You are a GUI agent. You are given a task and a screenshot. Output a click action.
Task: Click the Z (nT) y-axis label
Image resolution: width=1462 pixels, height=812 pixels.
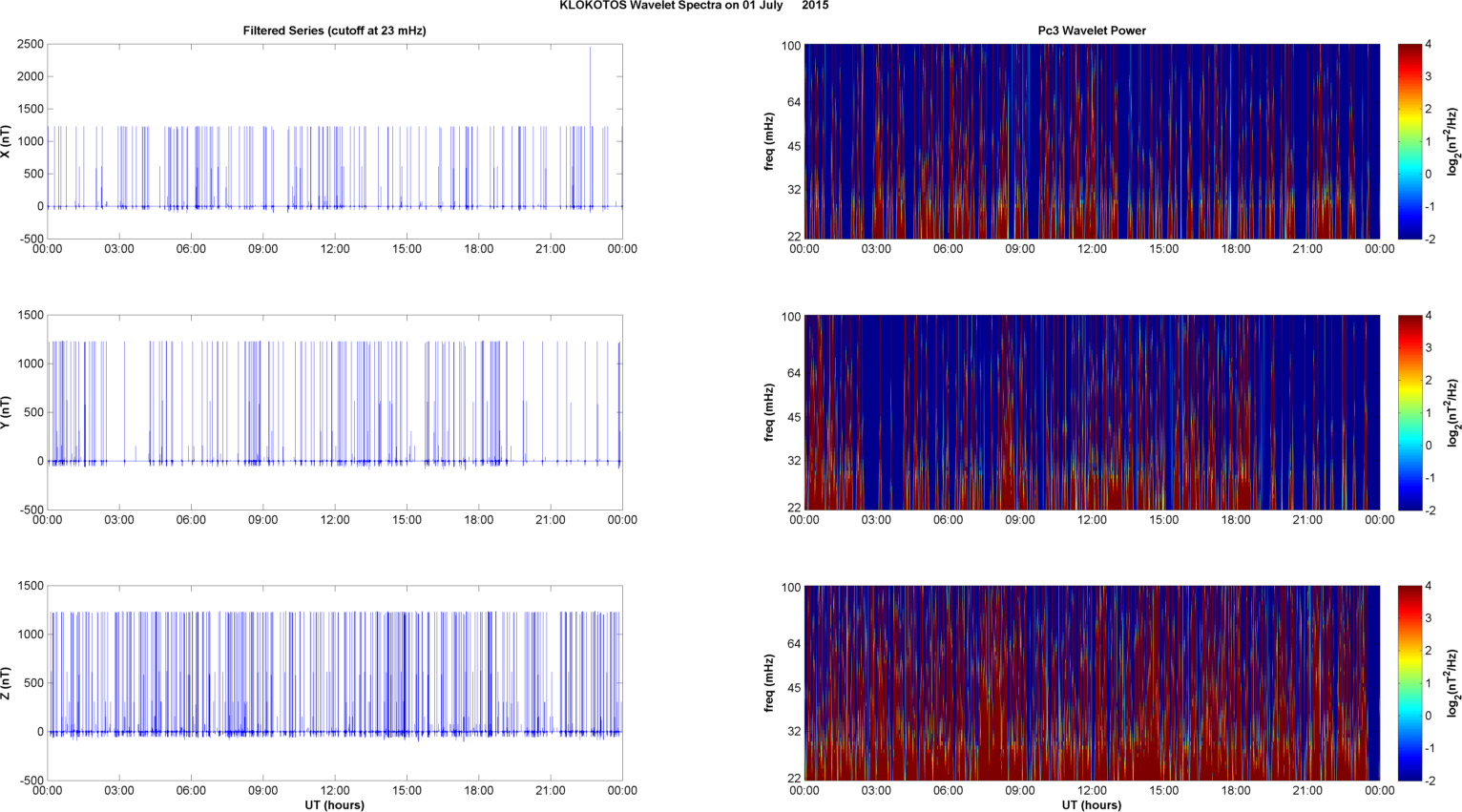click(6, 683)
